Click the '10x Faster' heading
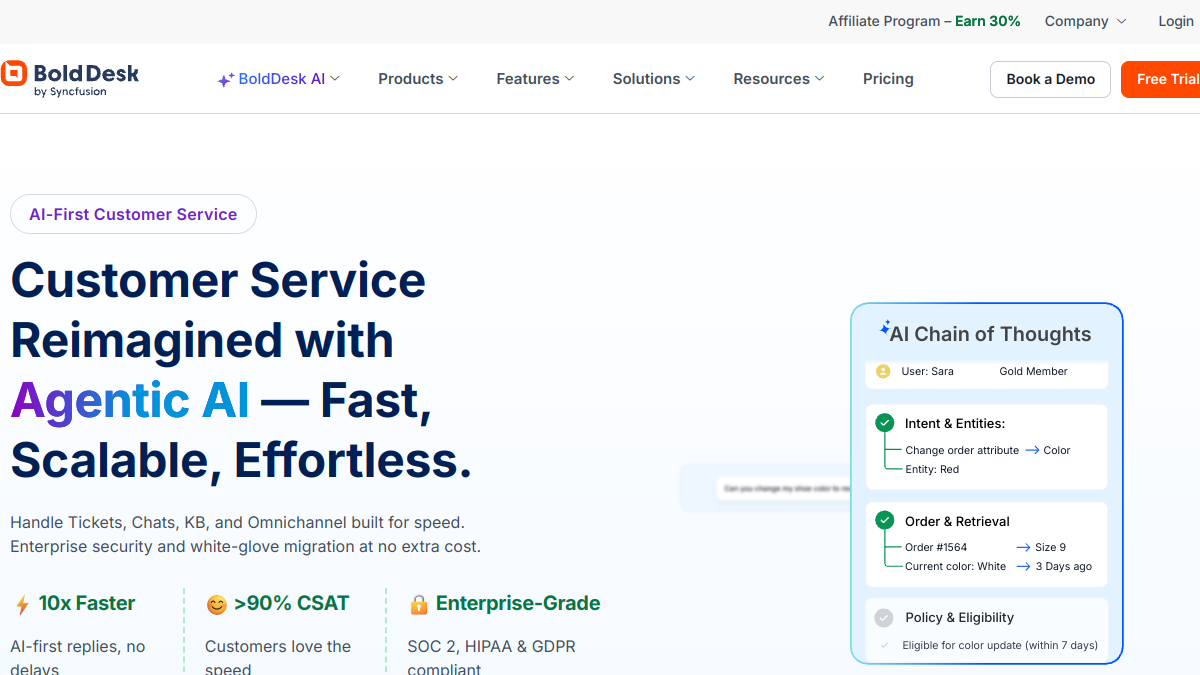The width and height of the screenshot is (1200, 675). [x=87, y=603]
